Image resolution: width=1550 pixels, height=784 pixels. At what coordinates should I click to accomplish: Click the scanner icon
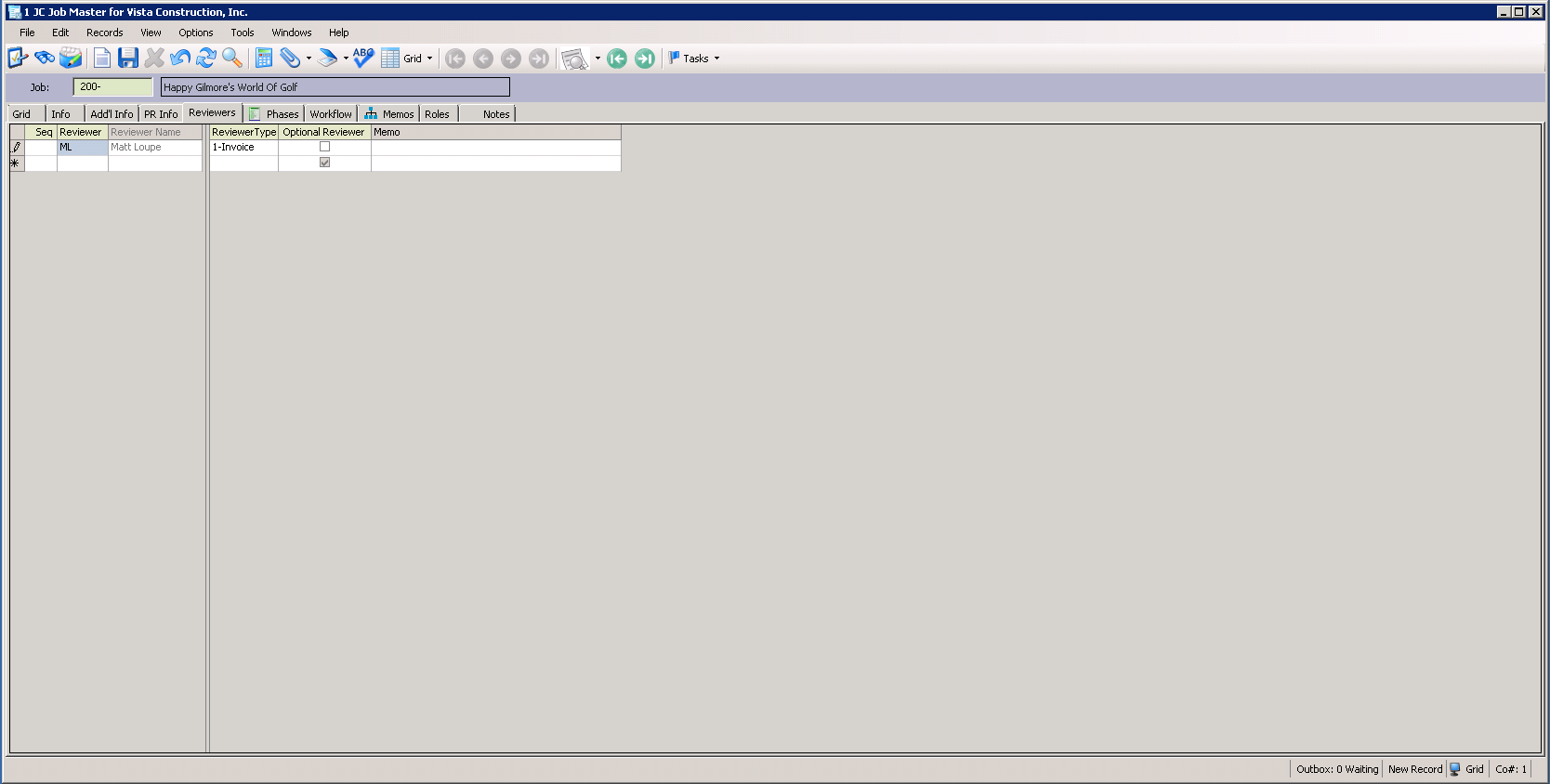click(327, 59)
